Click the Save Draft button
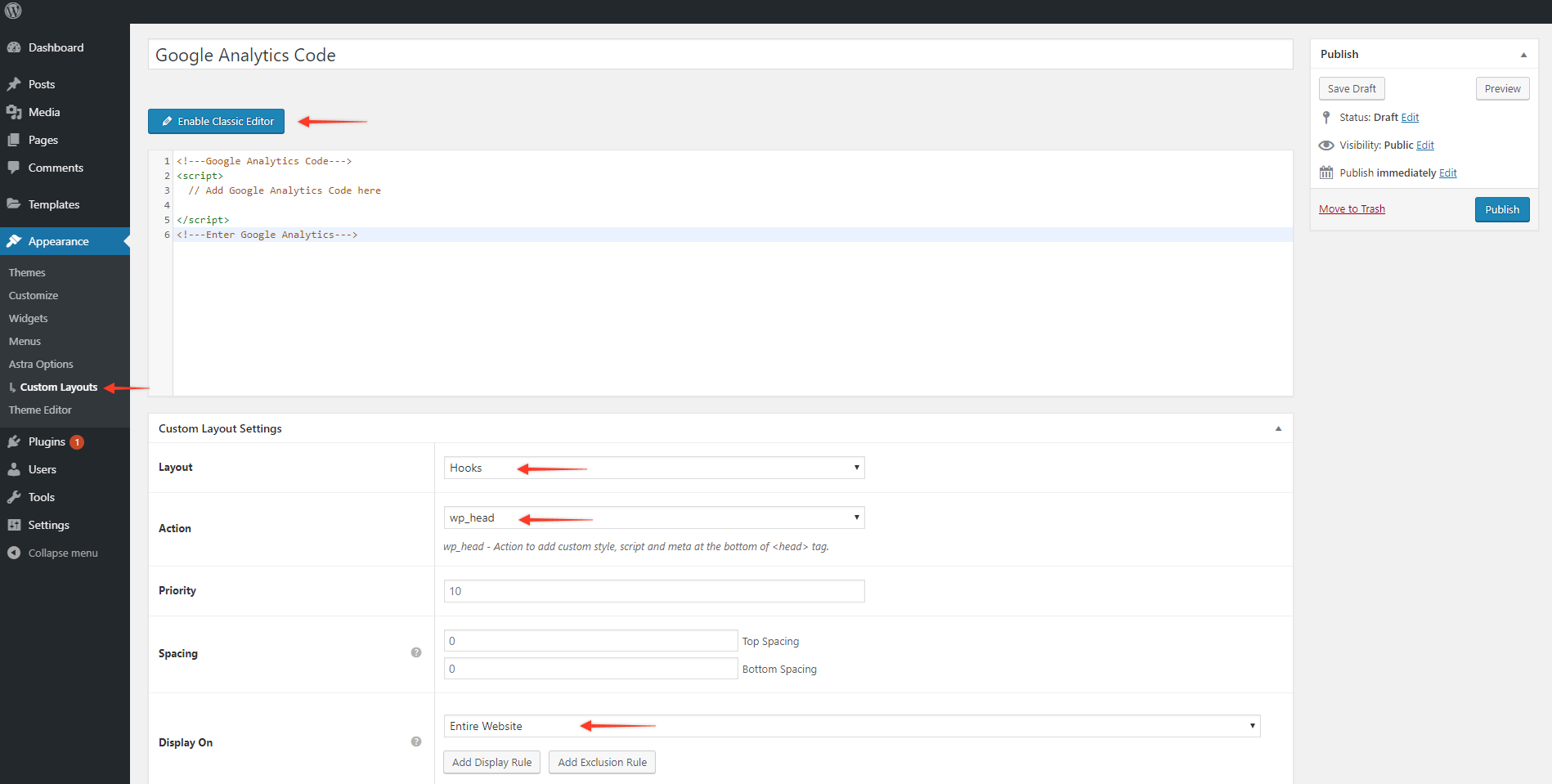1552x784 pixels. [1352, 88]
